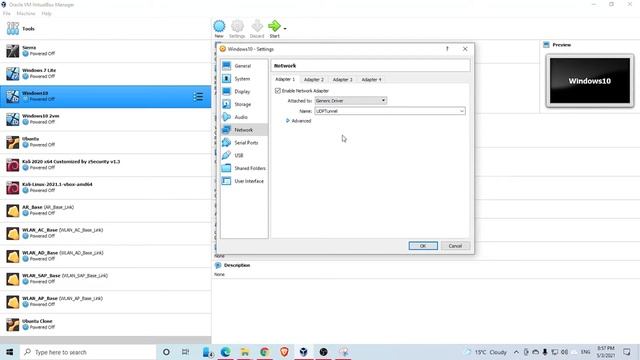Open VirtualBox icon on taskbar
The height and width of the screenshot is (360, 640).
click(x=304, y=352)
